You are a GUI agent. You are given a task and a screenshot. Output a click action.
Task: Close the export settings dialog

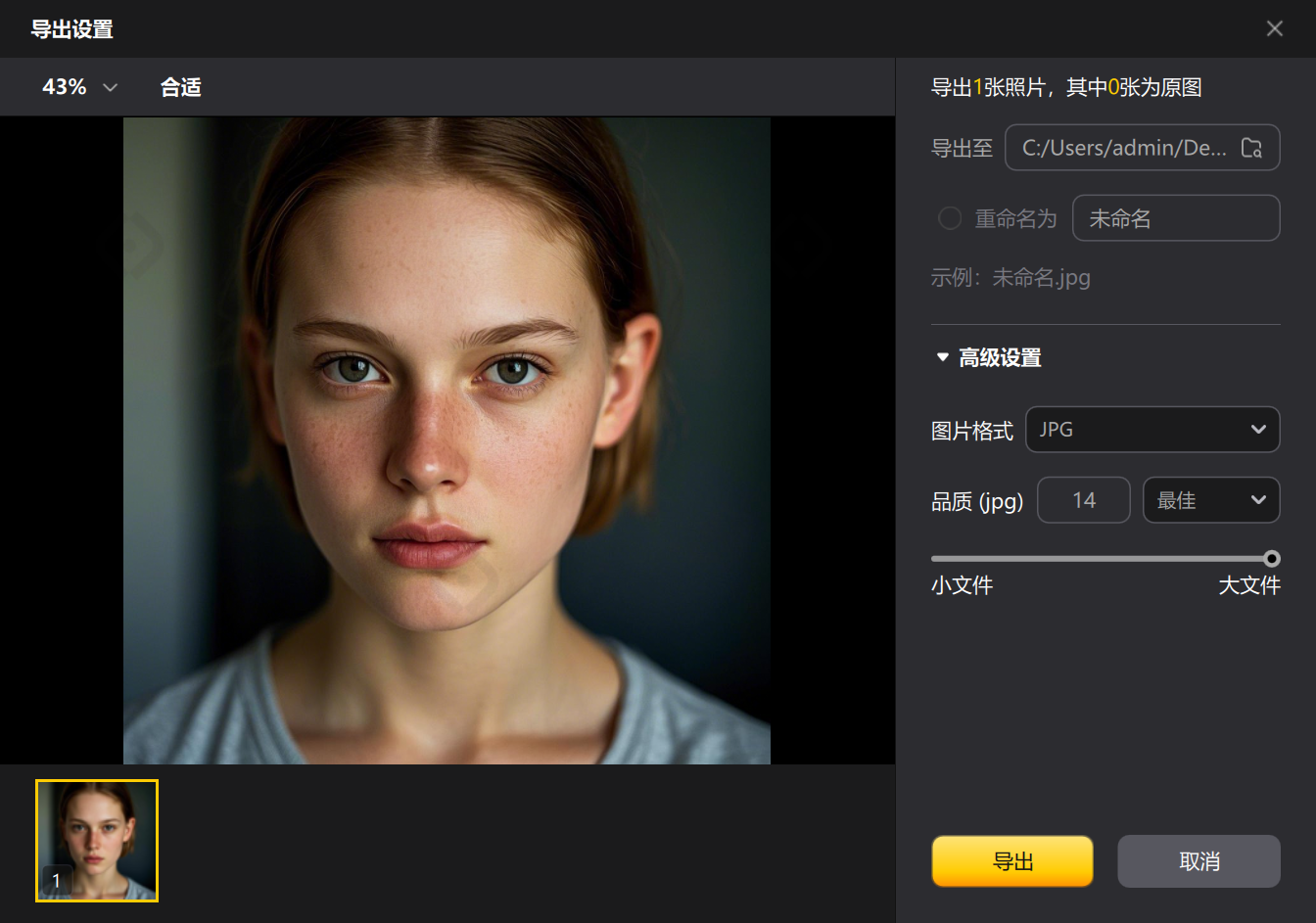click(1274, 28)
